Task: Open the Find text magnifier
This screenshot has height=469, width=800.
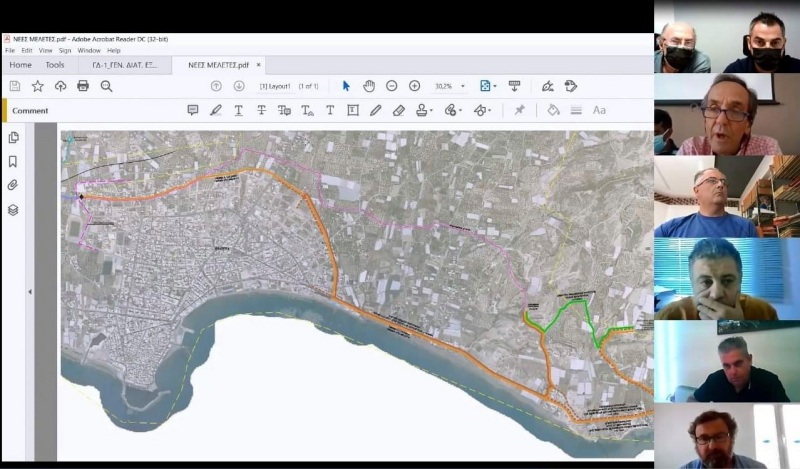Action: tap(106, 86)
